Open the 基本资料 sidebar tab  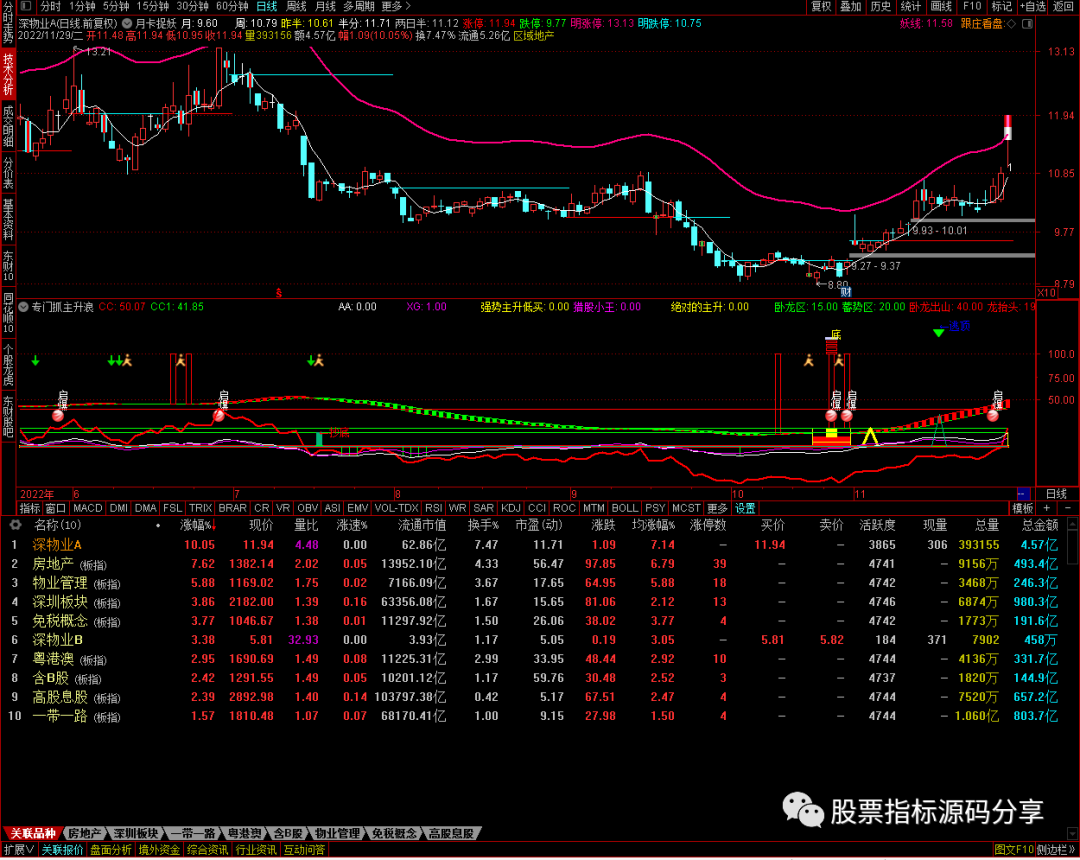click(8, 220)
